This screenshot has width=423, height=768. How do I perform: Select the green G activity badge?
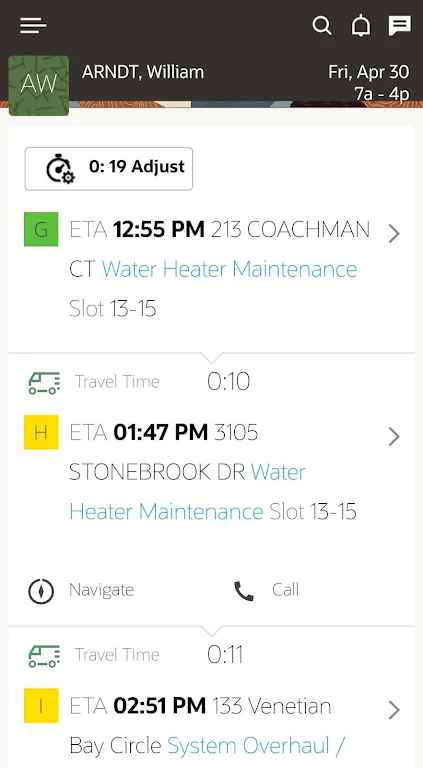41,229
